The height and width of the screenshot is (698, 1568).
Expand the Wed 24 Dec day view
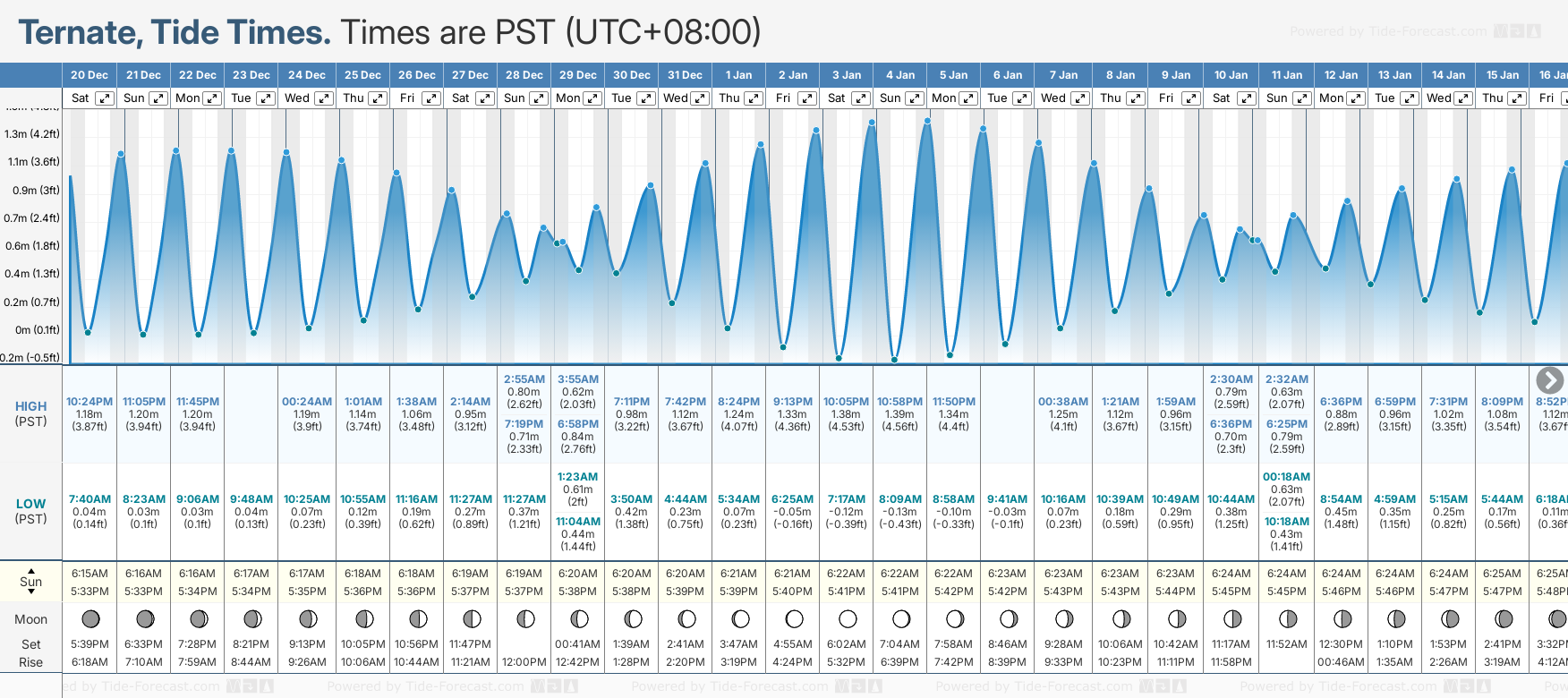(x=324, y=98)
